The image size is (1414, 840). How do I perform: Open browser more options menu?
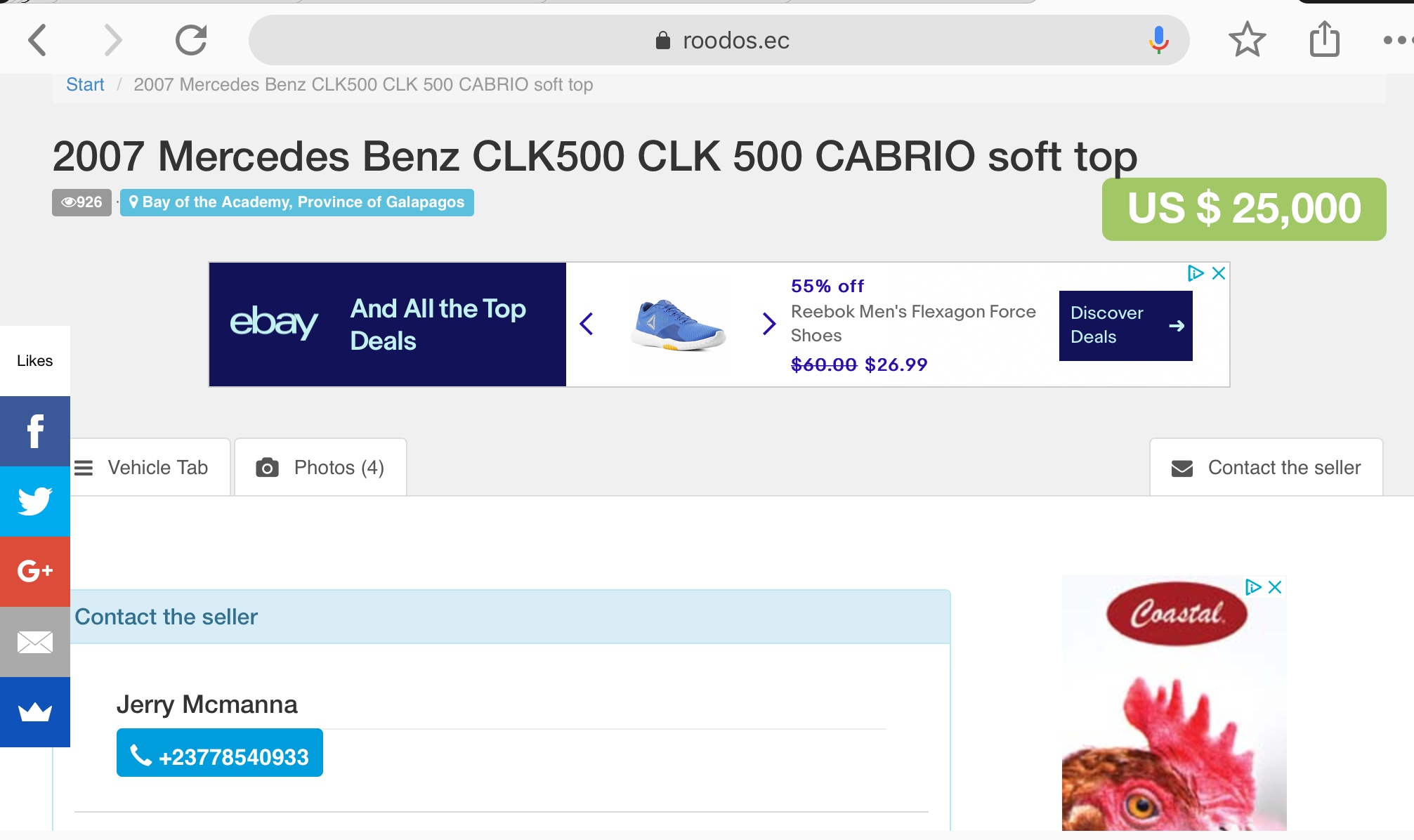click(x=1396, y=40)
